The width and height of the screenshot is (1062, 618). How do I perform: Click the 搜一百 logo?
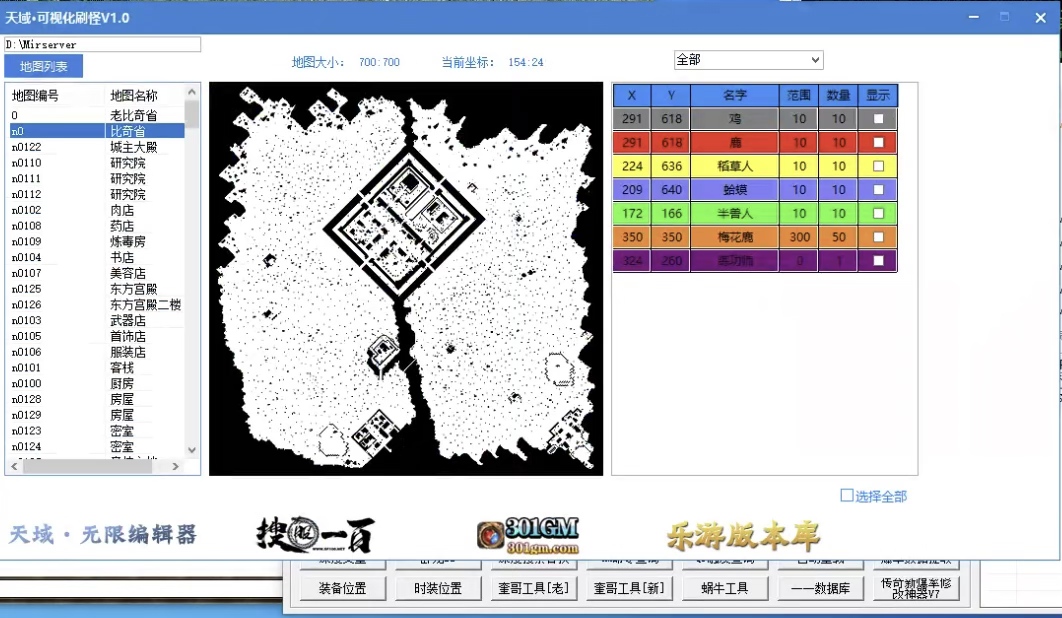pyautogui.click(x=314, y=535)
